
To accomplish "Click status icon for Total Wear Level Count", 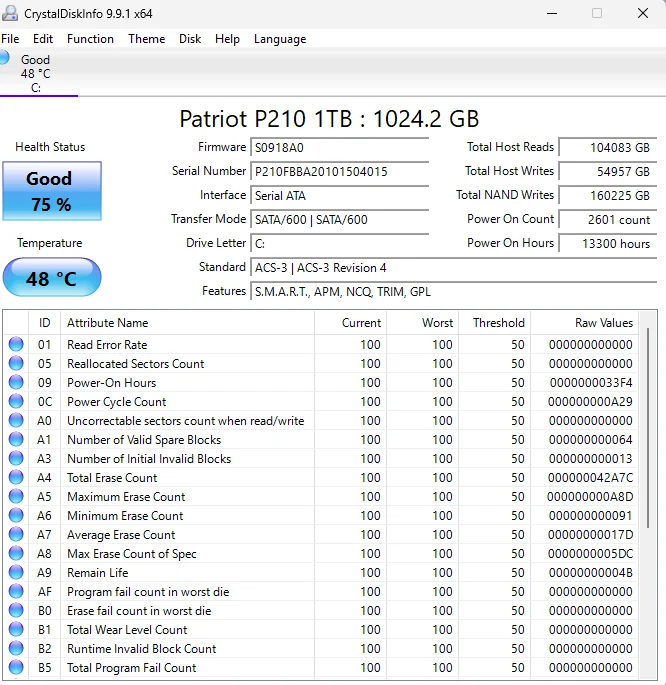I will click(x=16, y=629).
